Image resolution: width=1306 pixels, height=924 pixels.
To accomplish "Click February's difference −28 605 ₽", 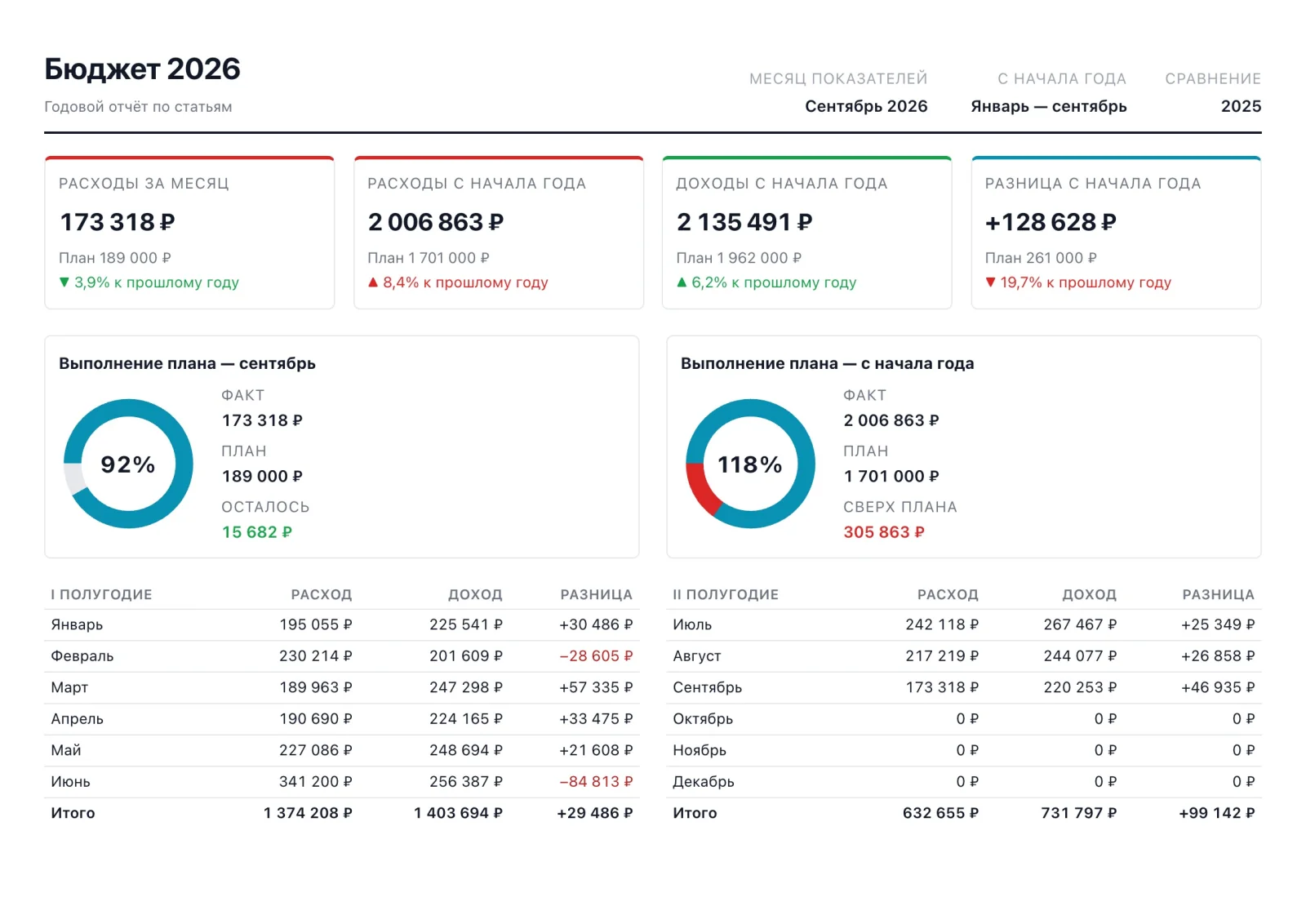I will (596, 656).
